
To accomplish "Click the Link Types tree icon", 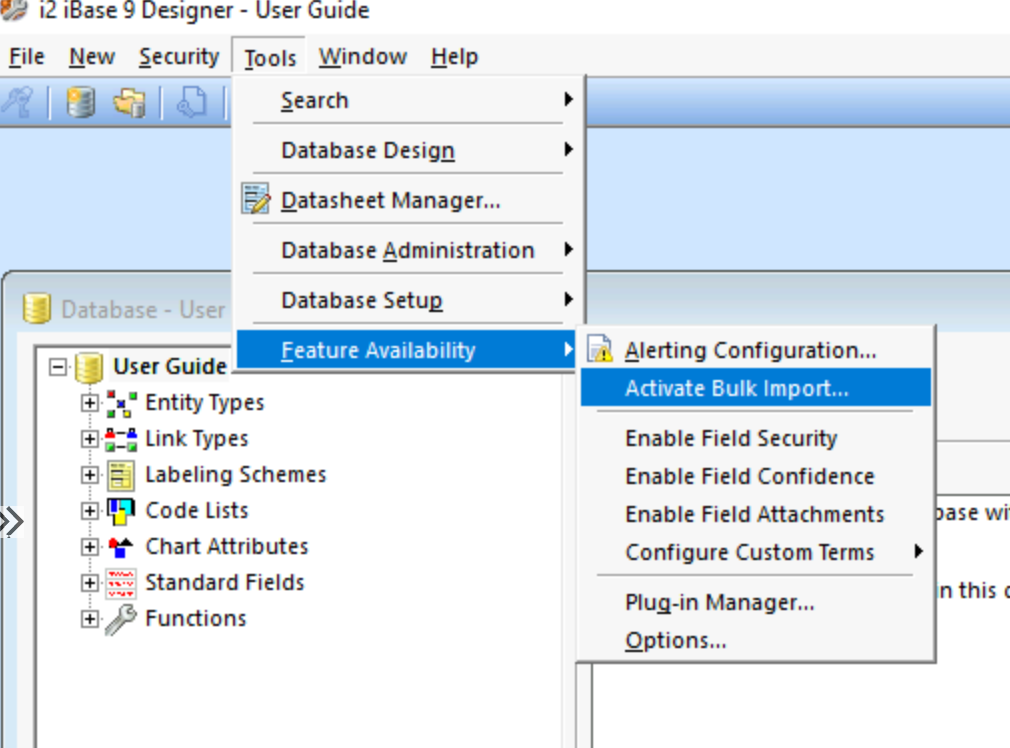I will tap(121, 439).
